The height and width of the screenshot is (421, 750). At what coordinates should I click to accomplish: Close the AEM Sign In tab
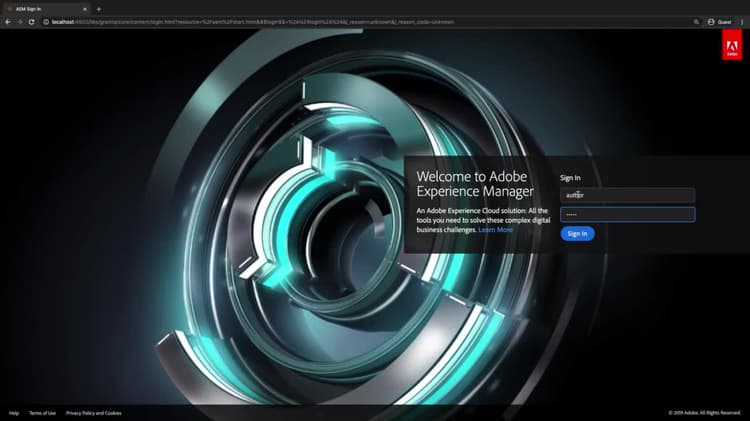(x=85, y=9)
